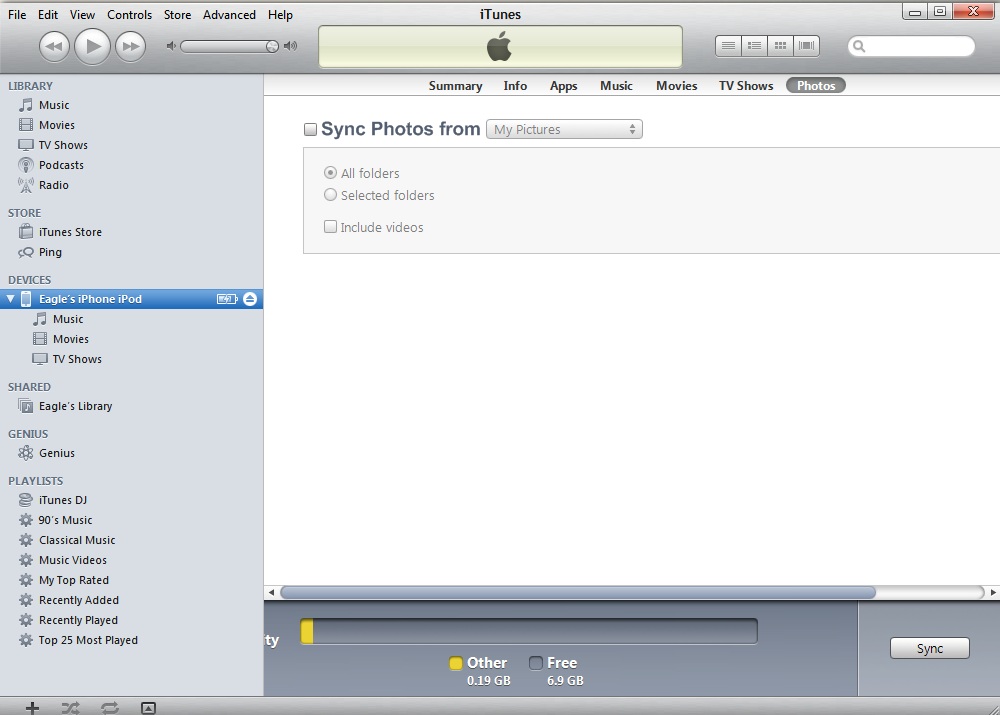The width and height of the screenshot is (1000, 715).
Task: Click the add playlist plus button
Action: (32, 707)
